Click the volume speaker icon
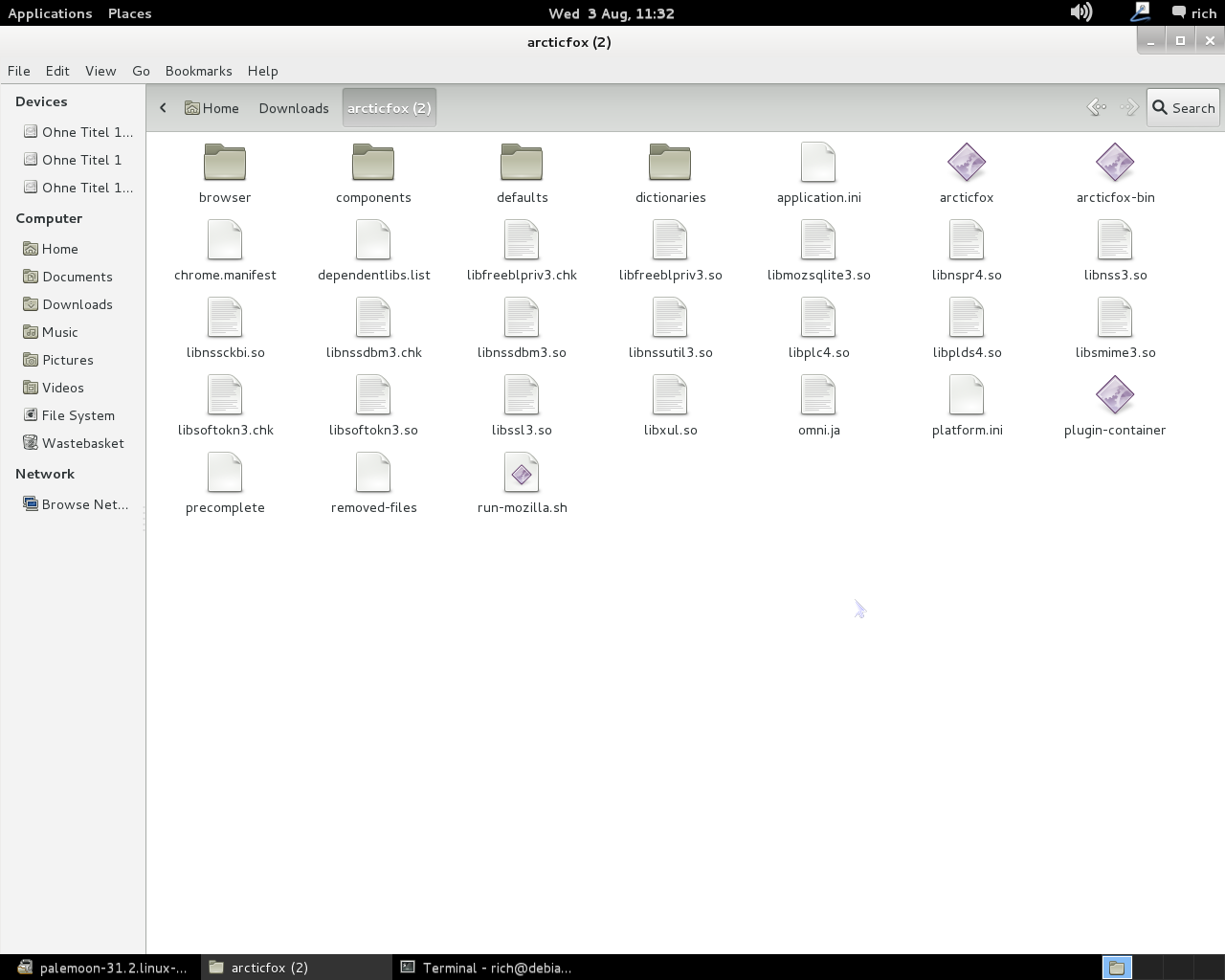The image size is (1225, 980). click(x=1081, y=12)
